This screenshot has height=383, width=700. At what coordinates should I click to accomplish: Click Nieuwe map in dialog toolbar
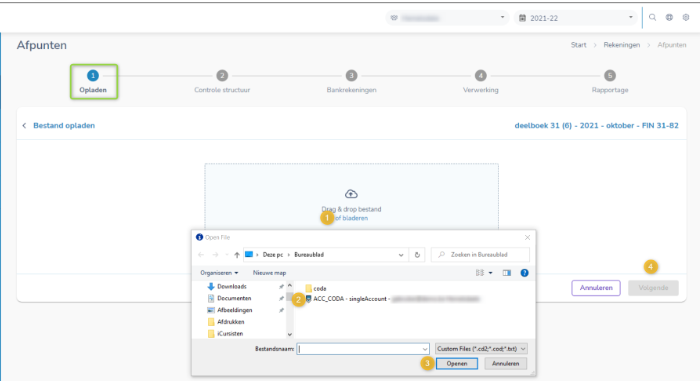point(269,273)
